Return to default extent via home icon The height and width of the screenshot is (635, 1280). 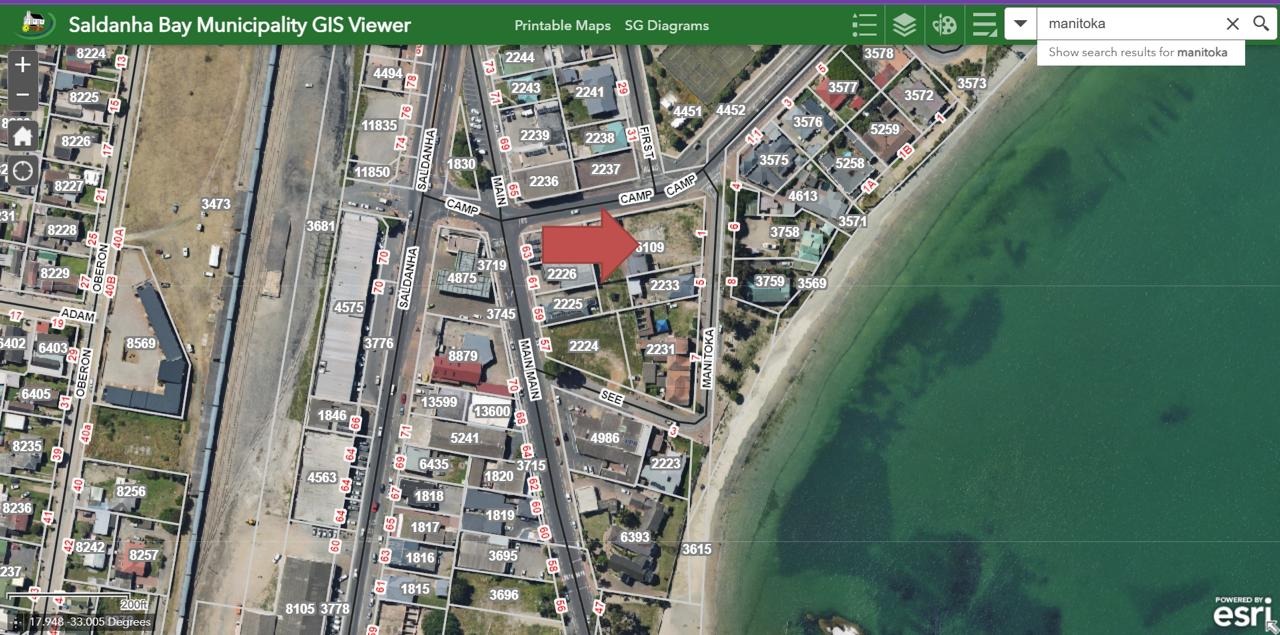point(22,135)
